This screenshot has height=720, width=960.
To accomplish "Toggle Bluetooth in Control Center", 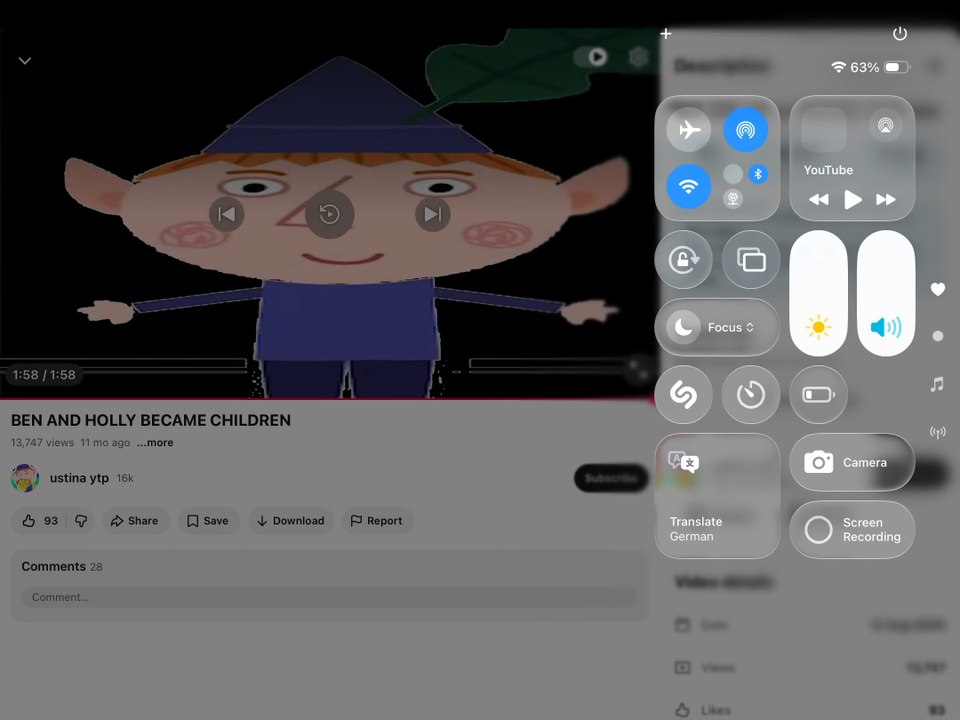I will click(758, 174).
